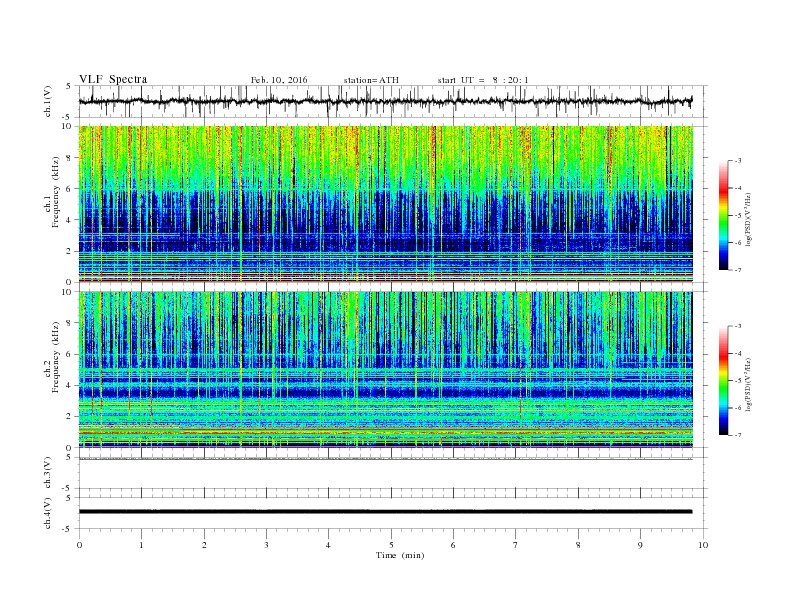Image resolution: width=792 pixels, height=612 pixels.
Task: Click the time axis tick label "9"
Action: [x=640, y=545]
